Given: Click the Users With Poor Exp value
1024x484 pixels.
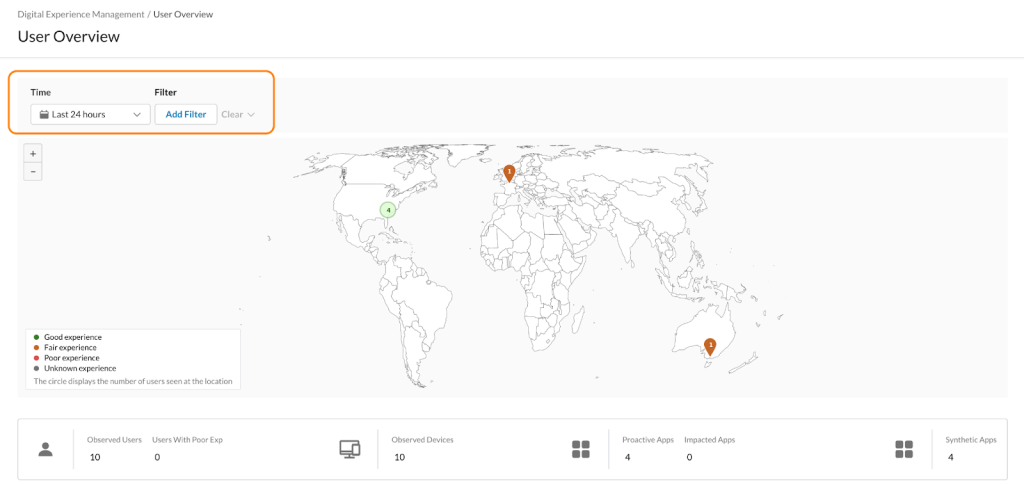Looking at the screenshot, I should [x=157, y=457].
